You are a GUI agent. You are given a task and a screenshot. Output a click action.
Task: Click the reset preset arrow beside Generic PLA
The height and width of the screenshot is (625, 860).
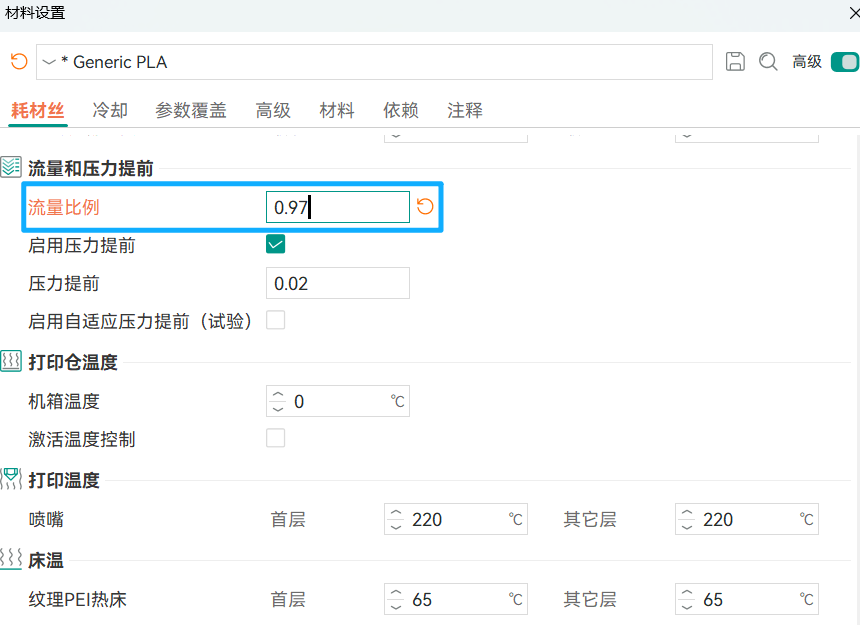point(18,62)
